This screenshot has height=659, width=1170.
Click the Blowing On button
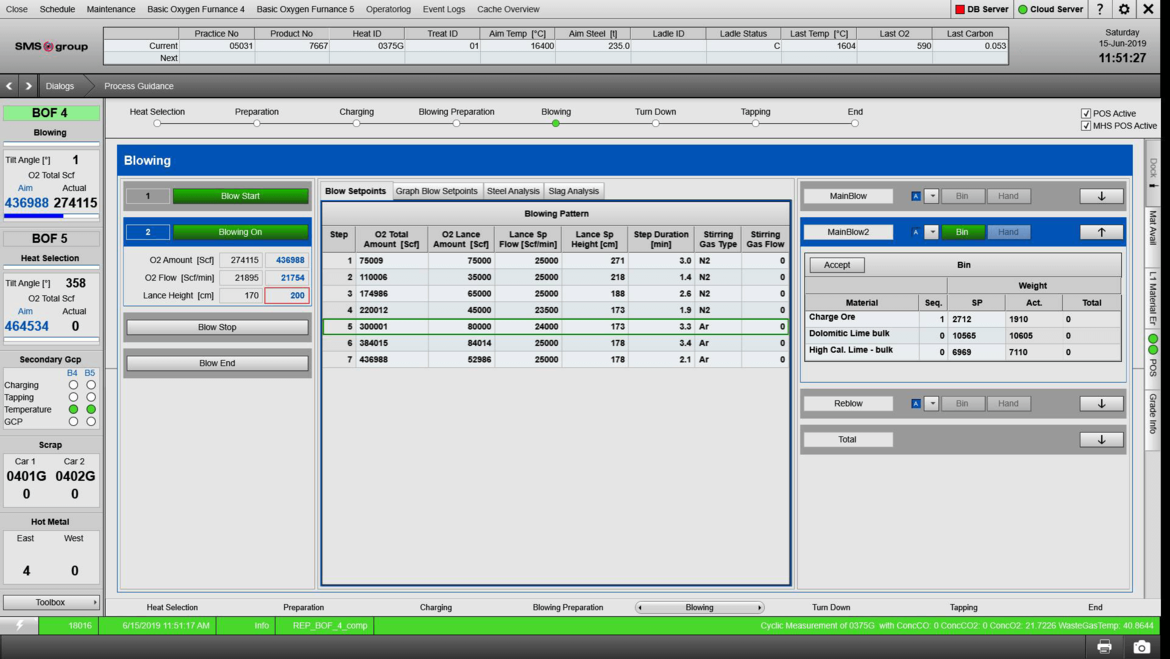click(240, 232)
